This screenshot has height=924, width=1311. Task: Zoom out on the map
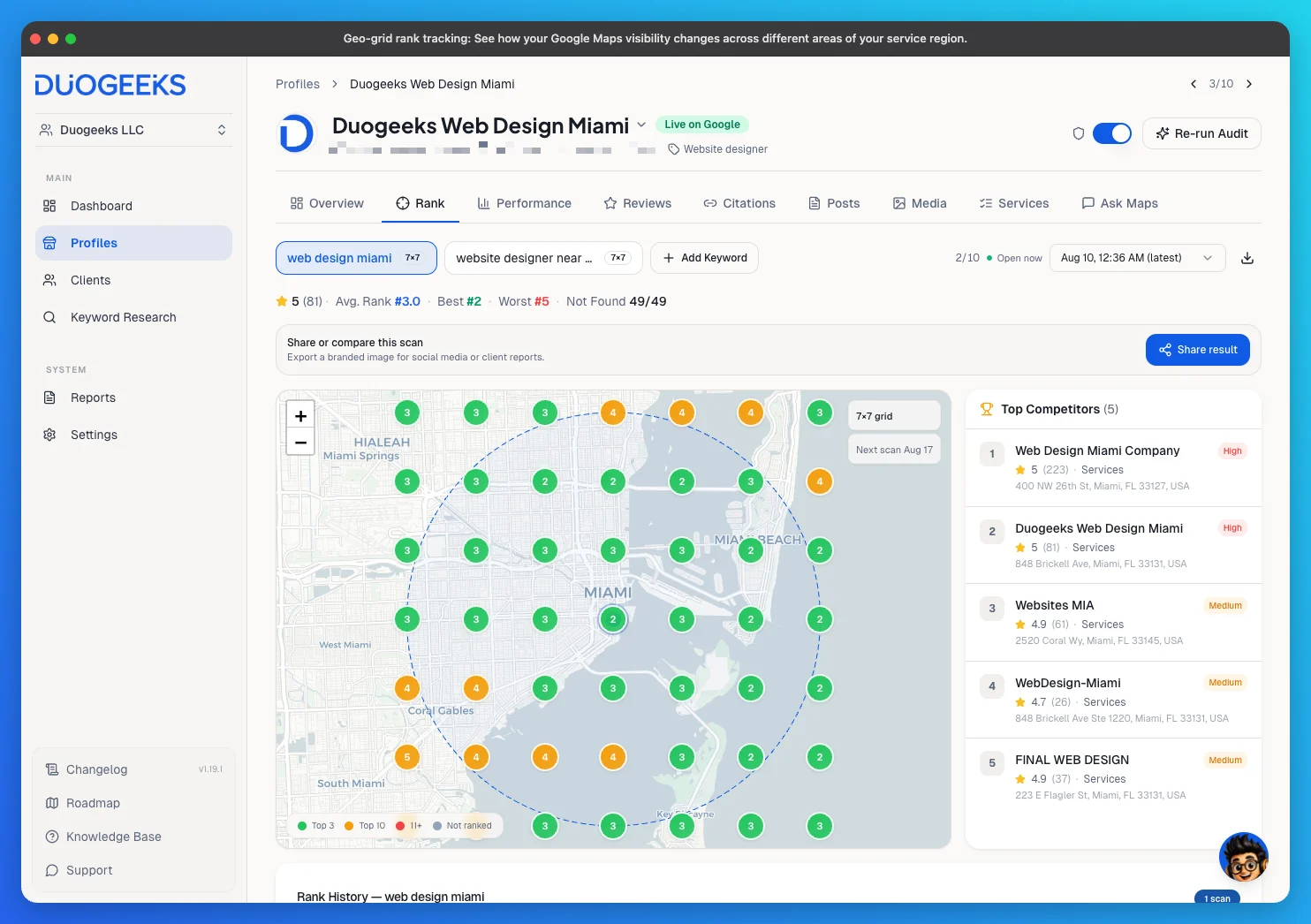pos(300,442)
